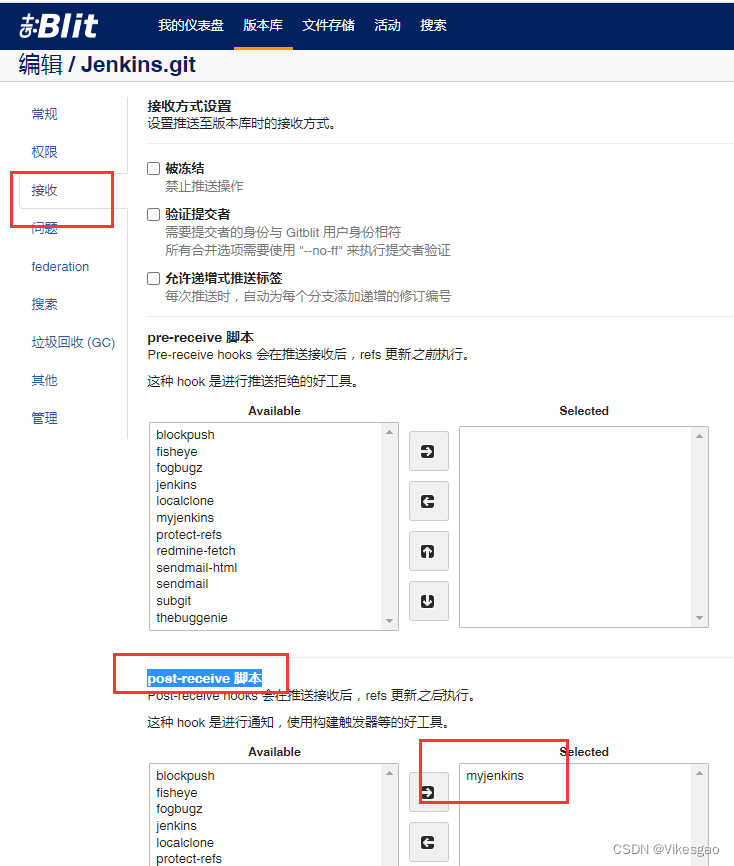Screen dimensions: 734x866
Task: Select thebuggenie in pre-receive Available list
Action: [192, 617]
